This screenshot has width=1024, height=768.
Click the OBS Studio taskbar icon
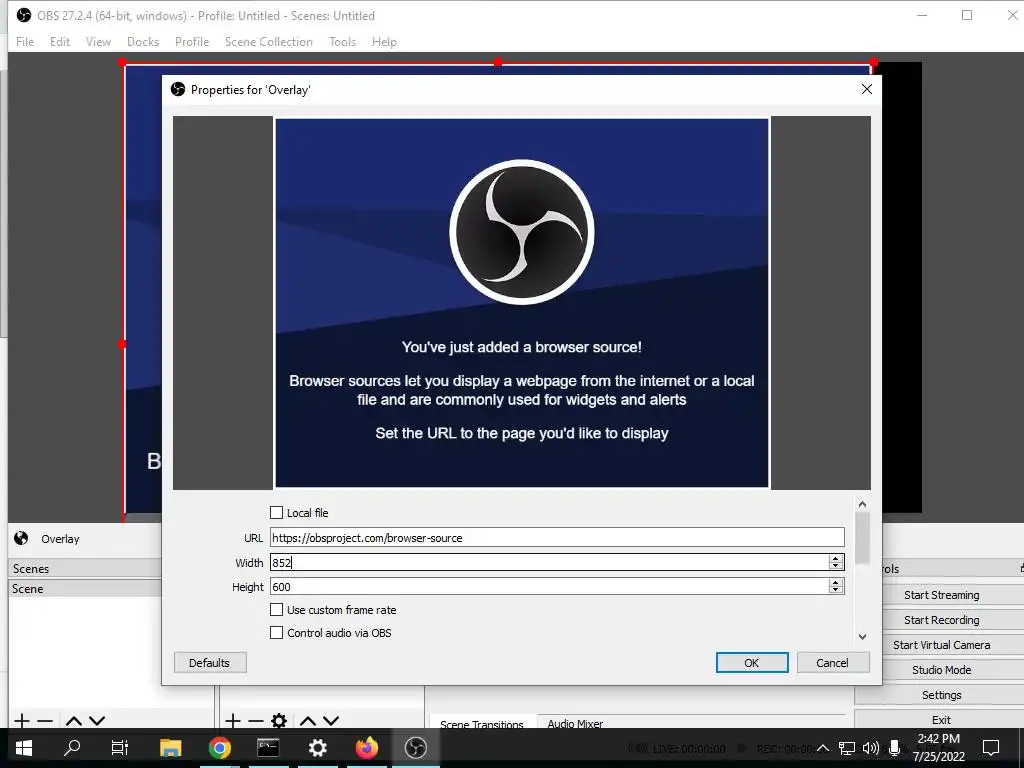tap(415, 747)
